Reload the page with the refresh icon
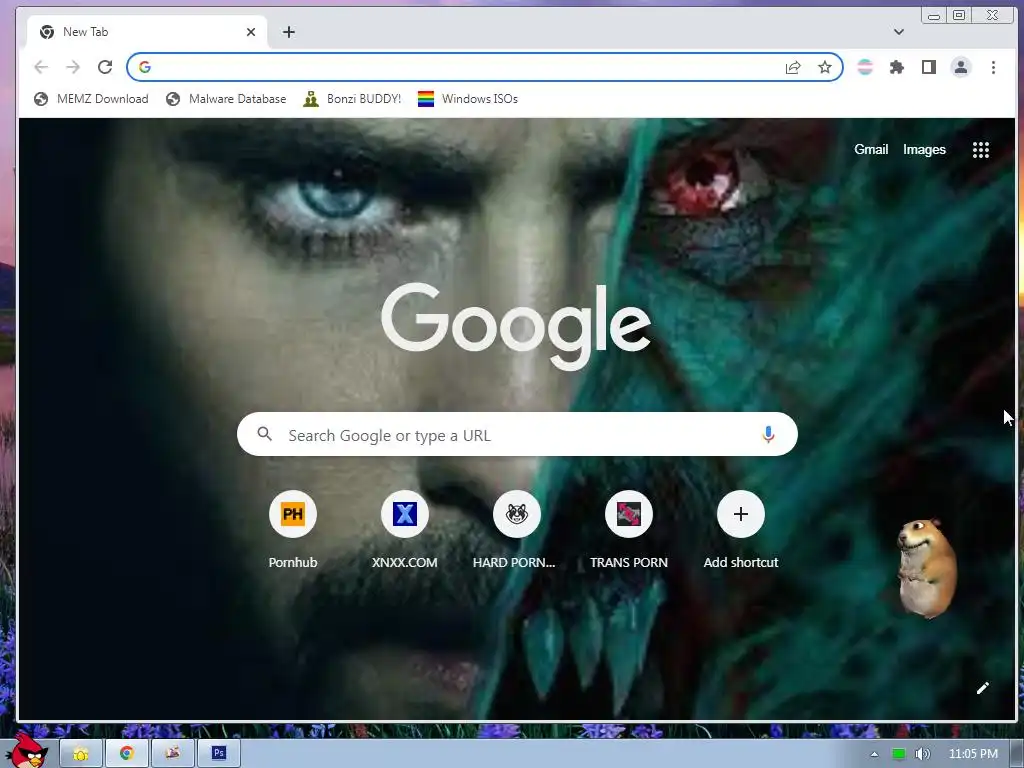 click(x=105, y=67)
